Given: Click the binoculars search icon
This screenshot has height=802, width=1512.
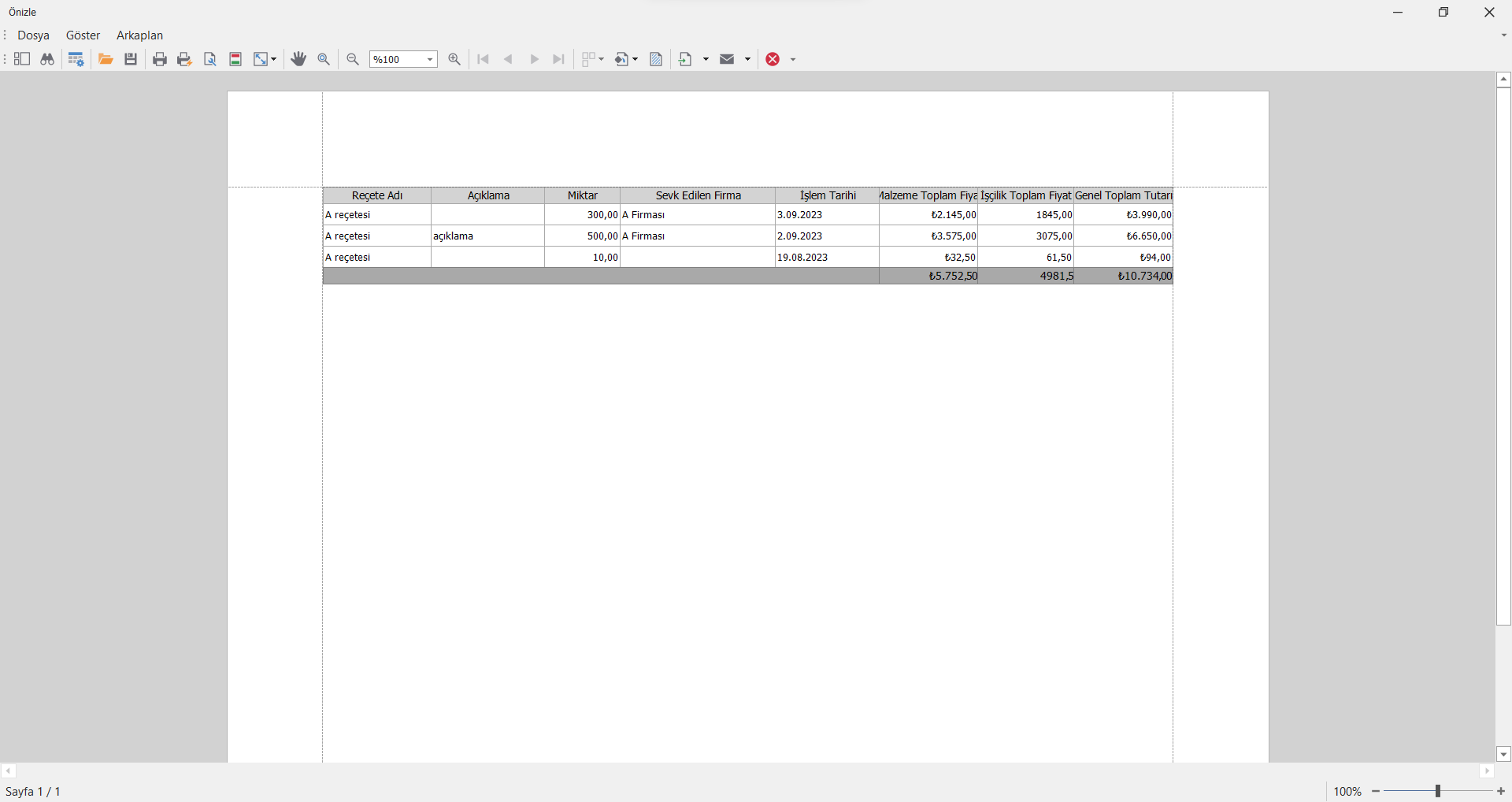Looking at the screenshot, I should [47, 59].
